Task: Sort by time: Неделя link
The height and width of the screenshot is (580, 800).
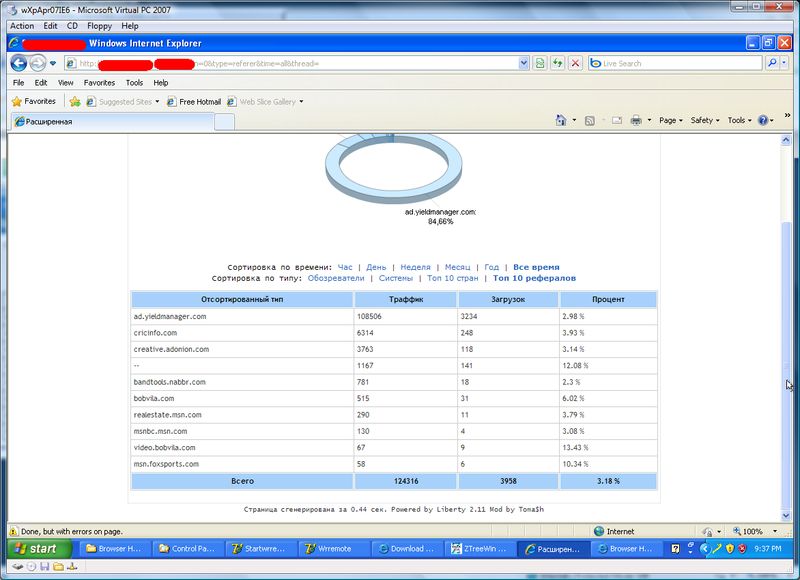Action: 415,267
